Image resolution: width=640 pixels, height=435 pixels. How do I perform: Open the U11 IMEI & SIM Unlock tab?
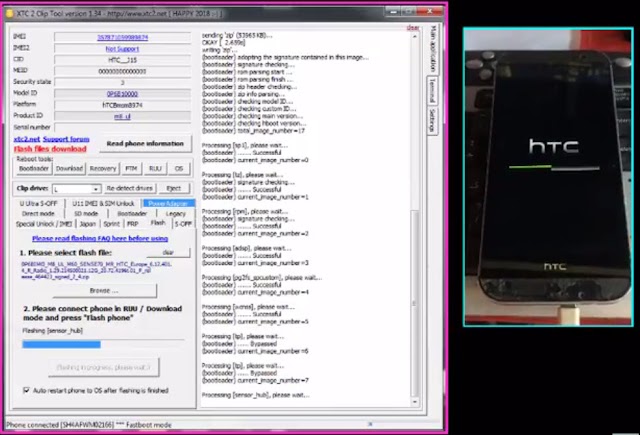coord(103,203)
